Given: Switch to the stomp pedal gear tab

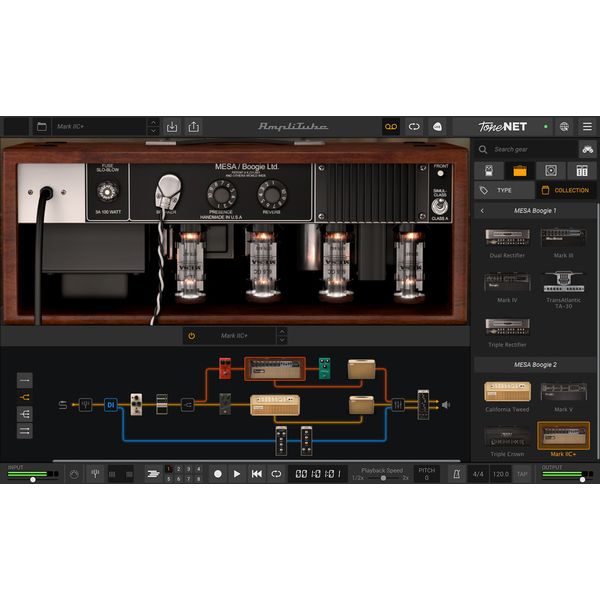Looking at the screenshot, I should [489, 171].
